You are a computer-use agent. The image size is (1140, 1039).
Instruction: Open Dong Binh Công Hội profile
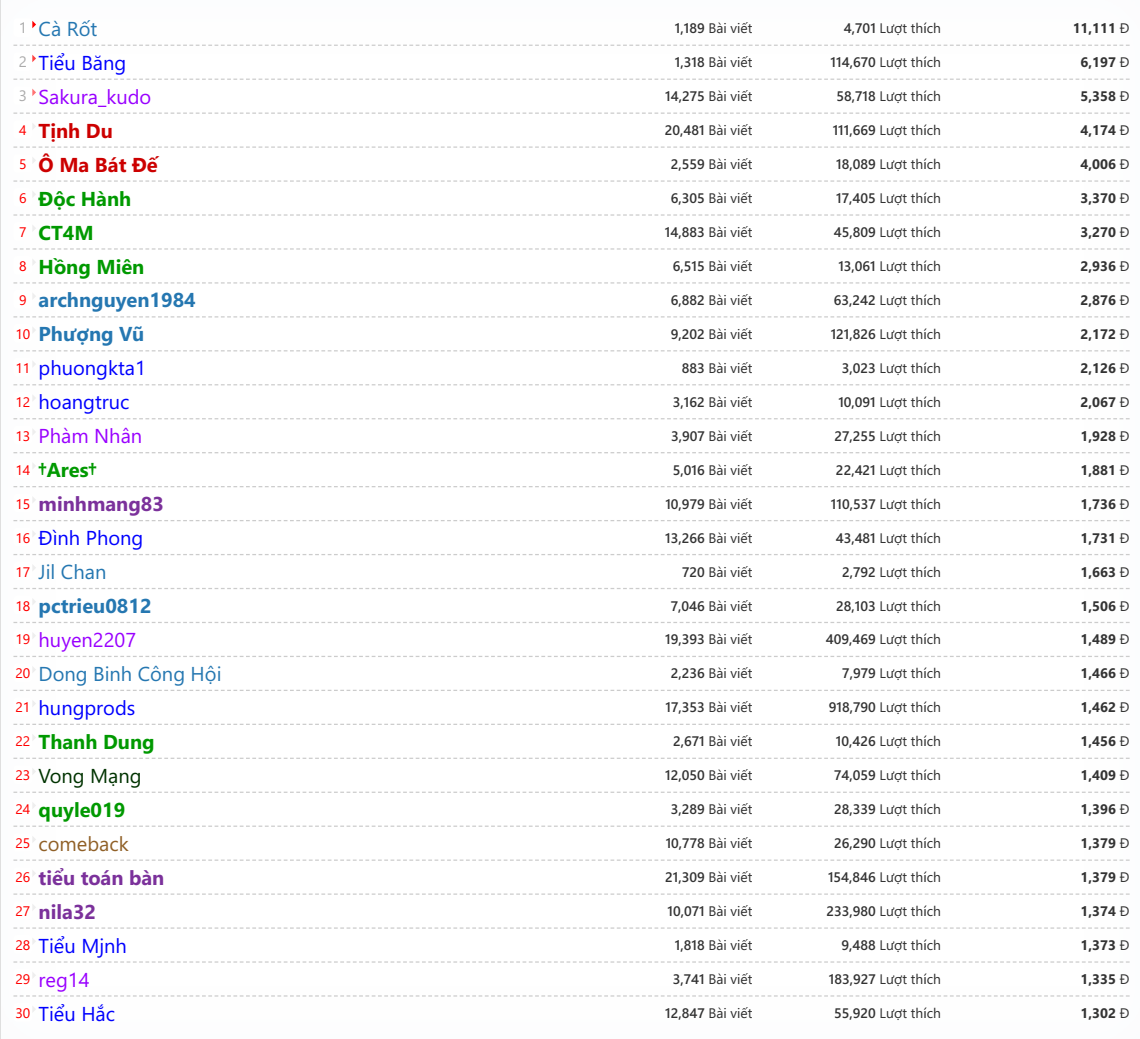pyautogui.click(x=130, y=674)
